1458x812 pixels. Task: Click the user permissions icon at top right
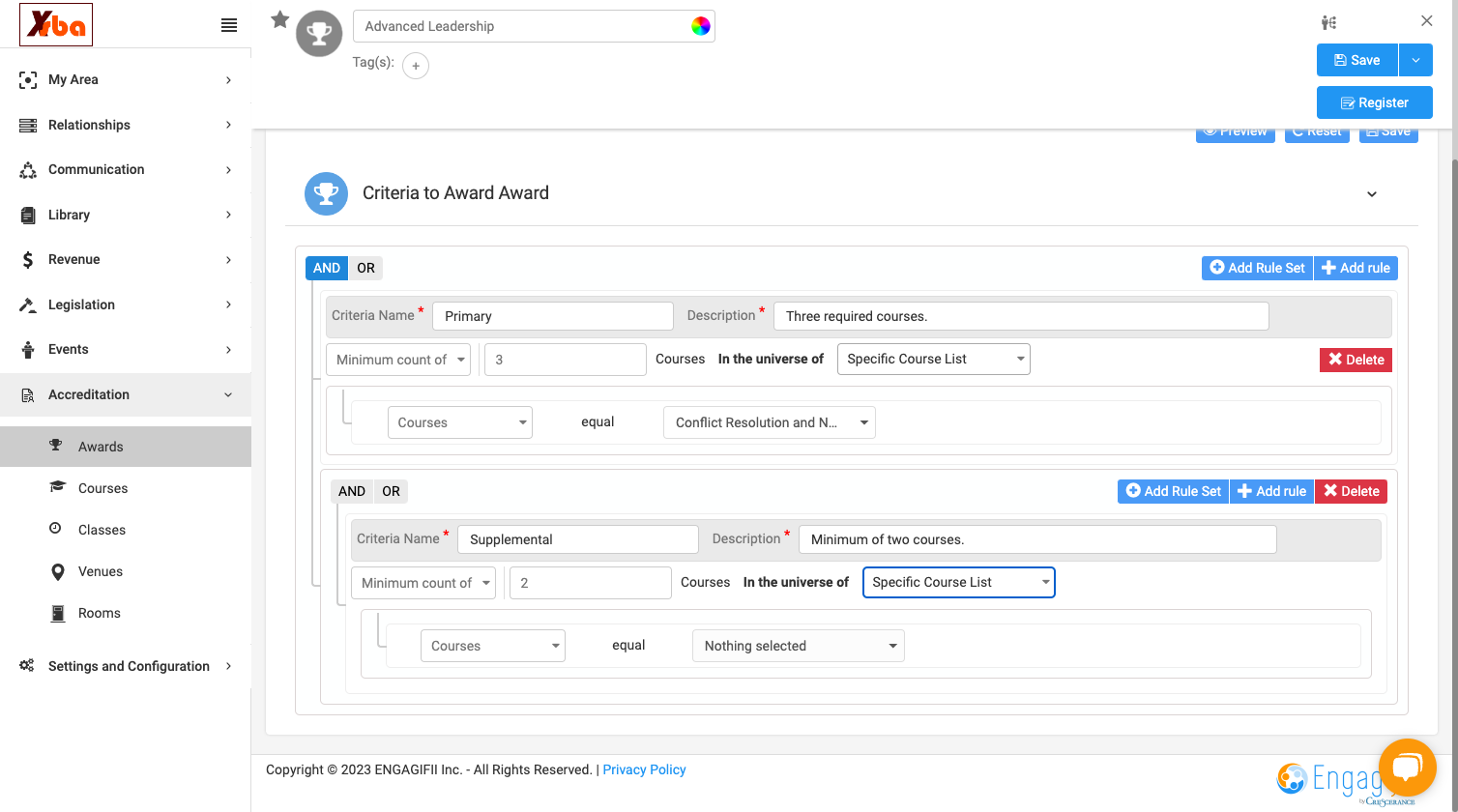[x=1329, y=22]
